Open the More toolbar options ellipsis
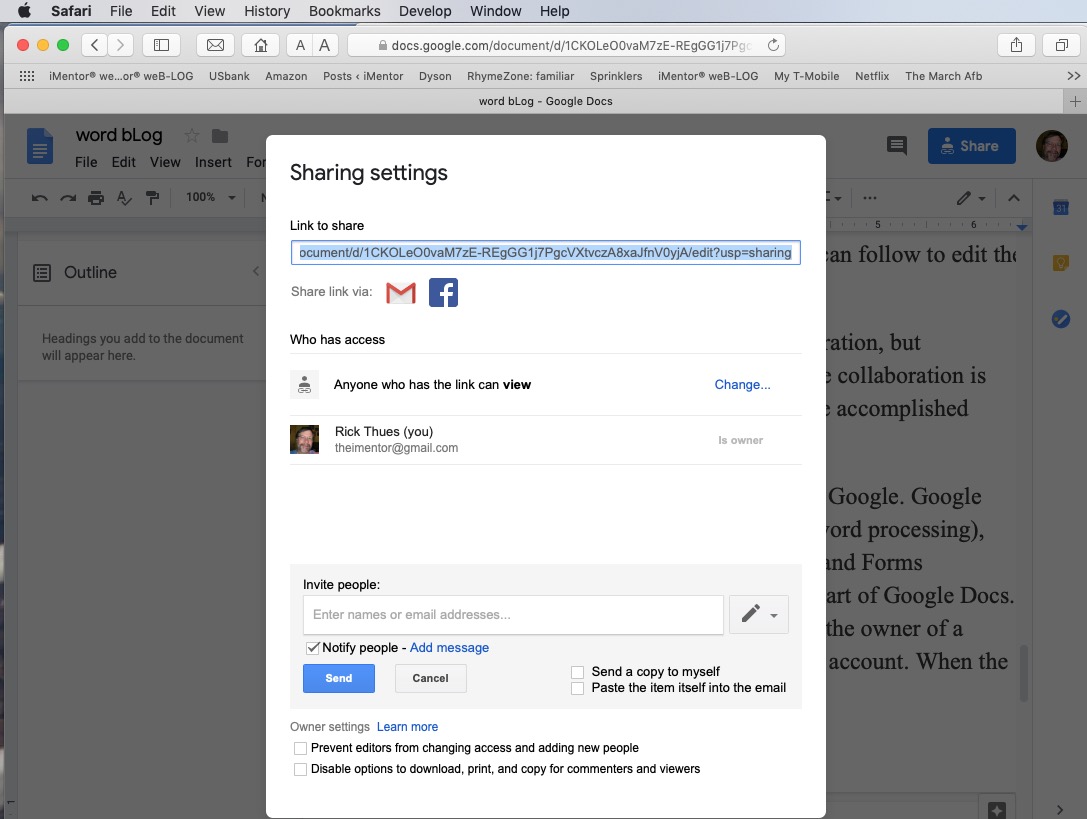The image size is (1087, 819). (x=869, y=198)
